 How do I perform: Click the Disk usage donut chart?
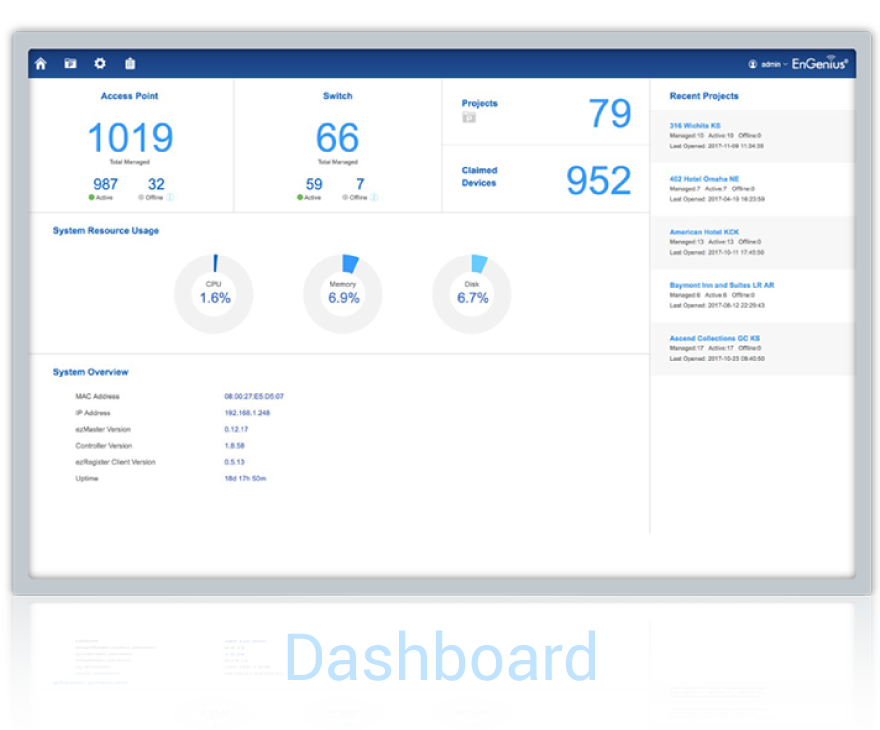[x=472, y=294]
